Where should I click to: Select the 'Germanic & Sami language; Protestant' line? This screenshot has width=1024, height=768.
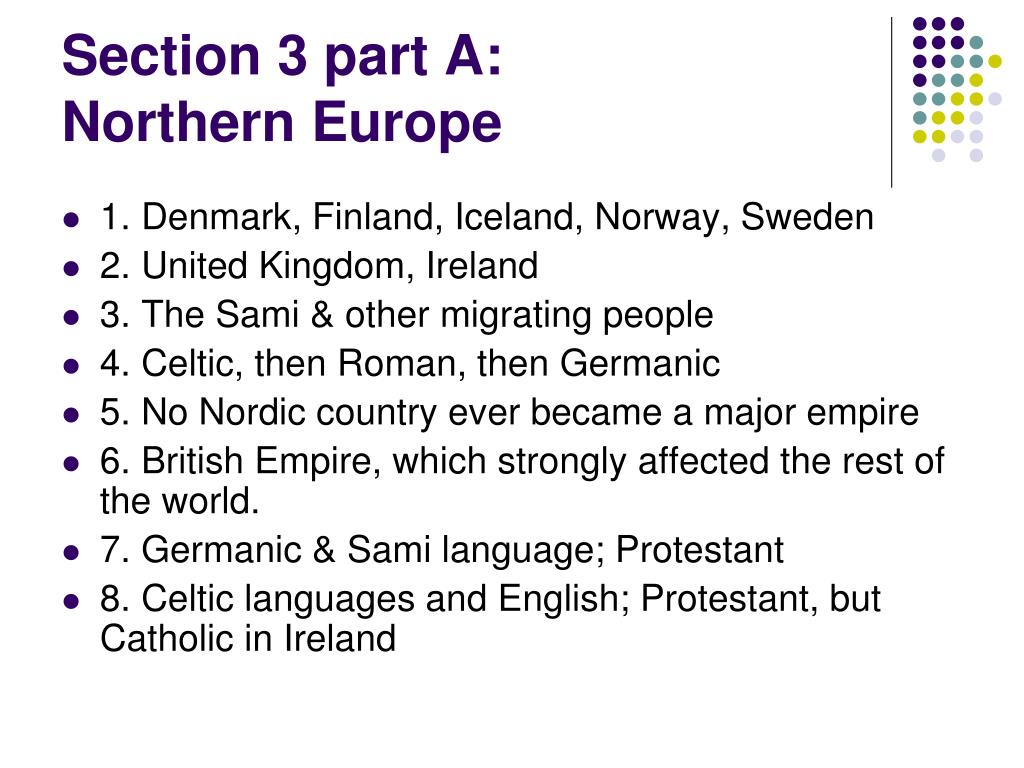[441, 550]
